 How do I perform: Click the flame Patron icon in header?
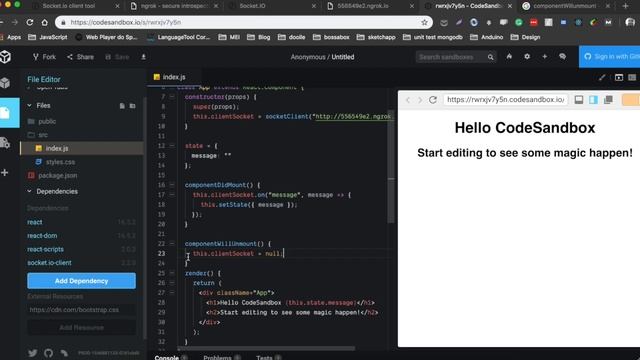pos(509,57)
